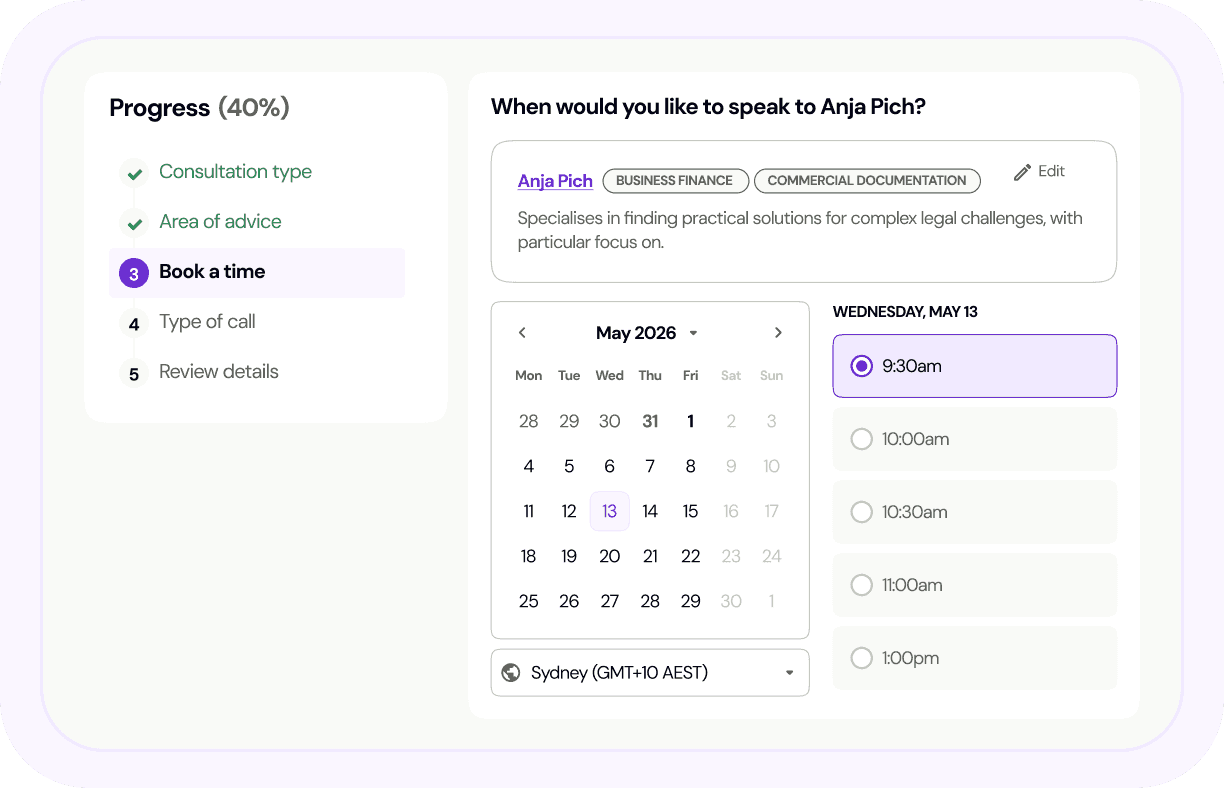This screenshot has width=1224, height=788.
Task: Click the Area of advice checkmark icon
Action: 133,223
